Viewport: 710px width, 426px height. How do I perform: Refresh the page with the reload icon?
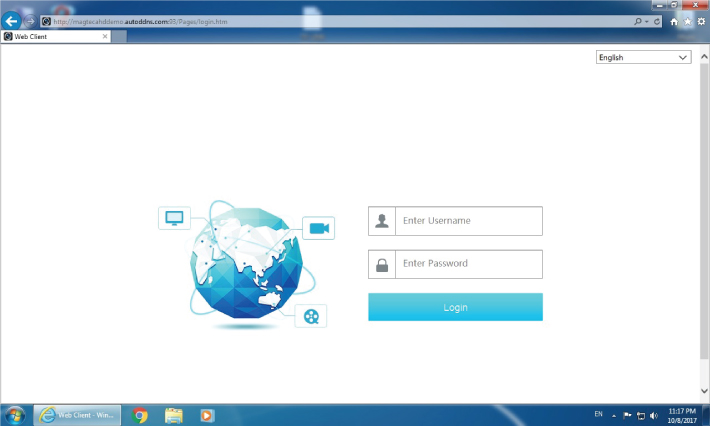tap(657, 21)
